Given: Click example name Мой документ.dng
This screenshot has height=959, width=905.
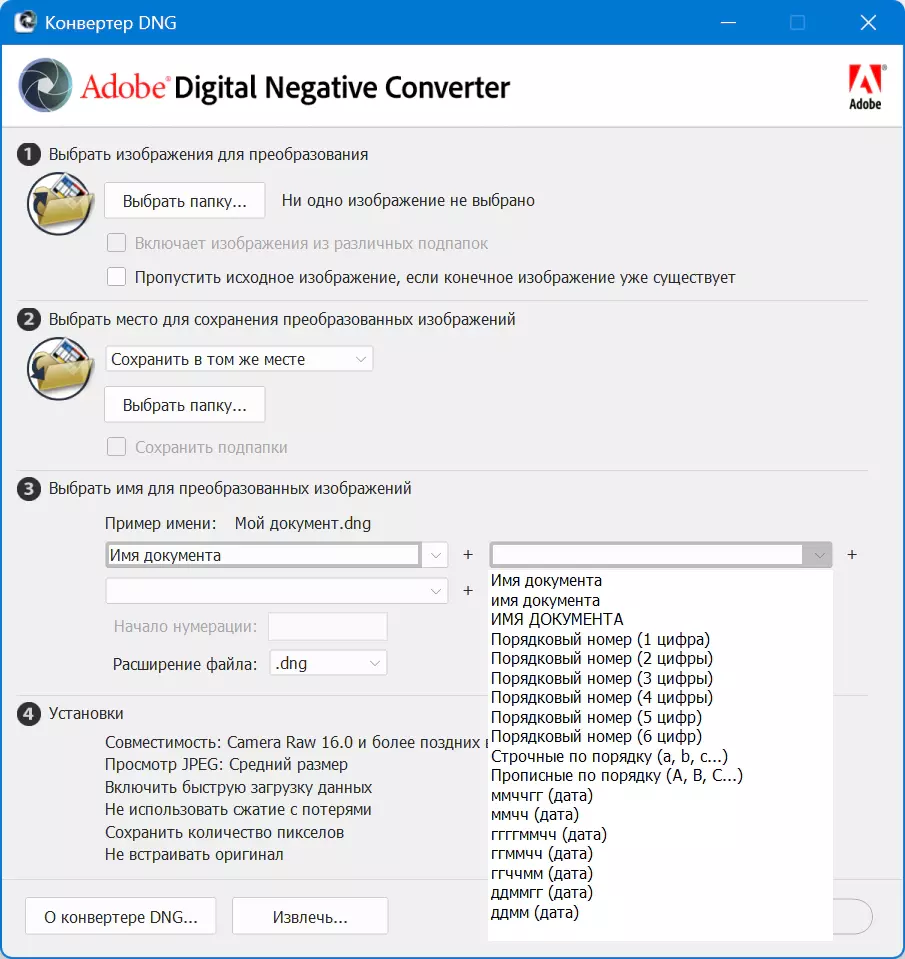Looking at the screenshot, I should coord(303,524).
